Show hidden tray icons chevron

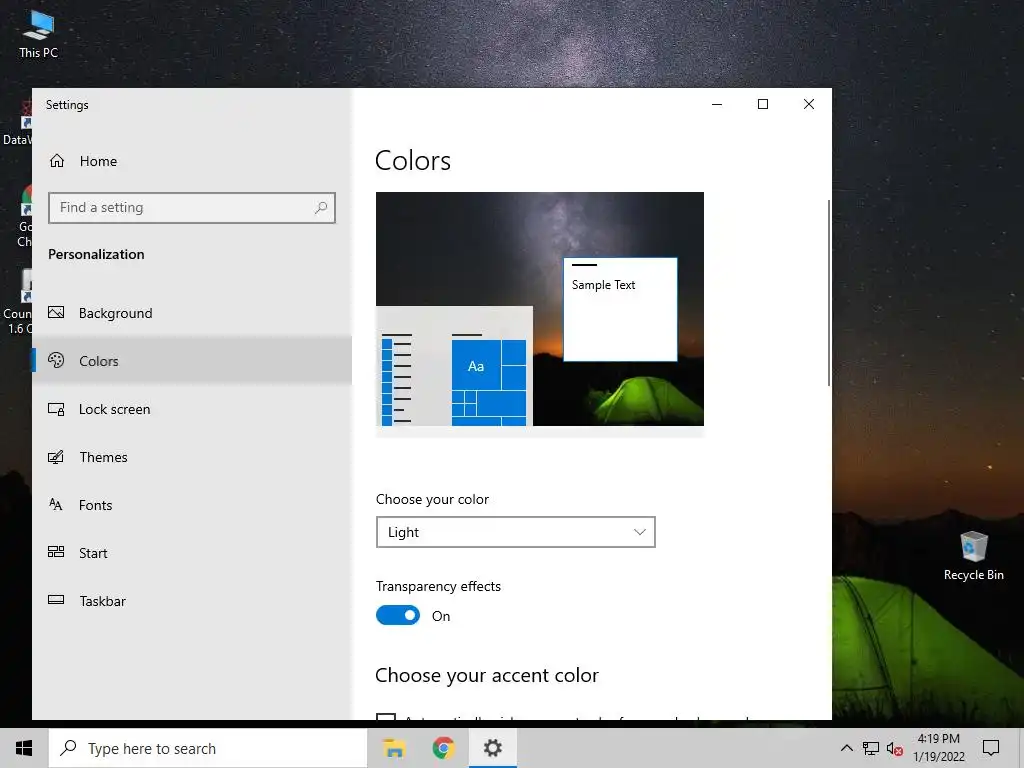tap(846, 748)
